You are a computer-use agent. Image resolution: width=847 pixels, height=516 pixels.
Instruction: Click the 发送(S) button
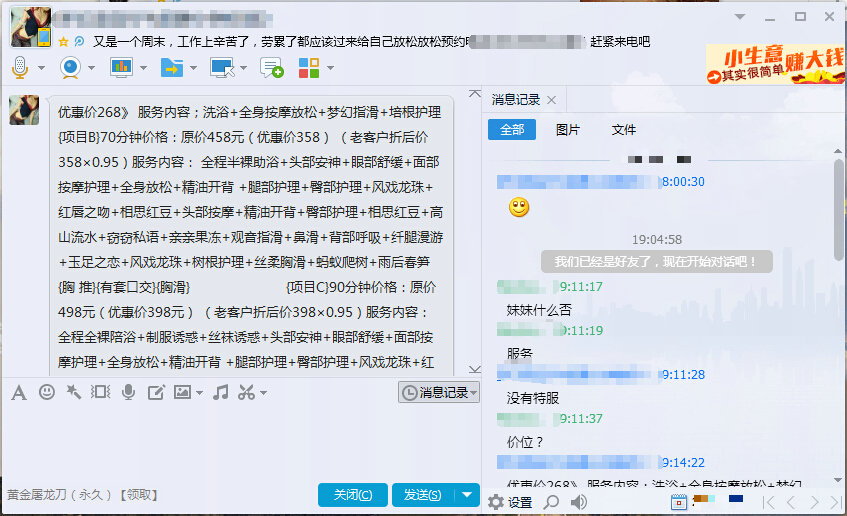423,494
